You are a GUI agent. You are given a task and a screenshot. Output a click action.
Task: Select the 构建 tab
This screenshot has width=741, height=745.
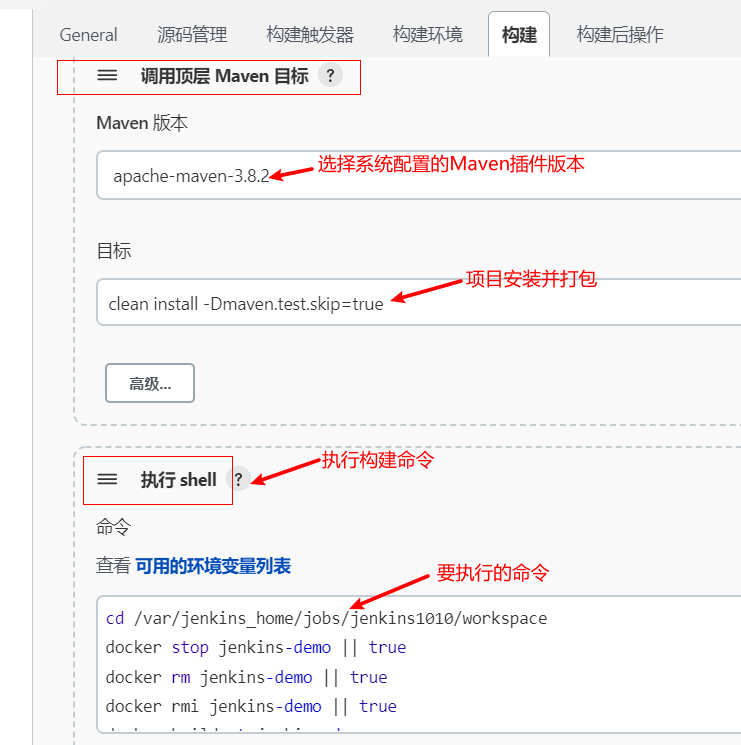point(519,35)
